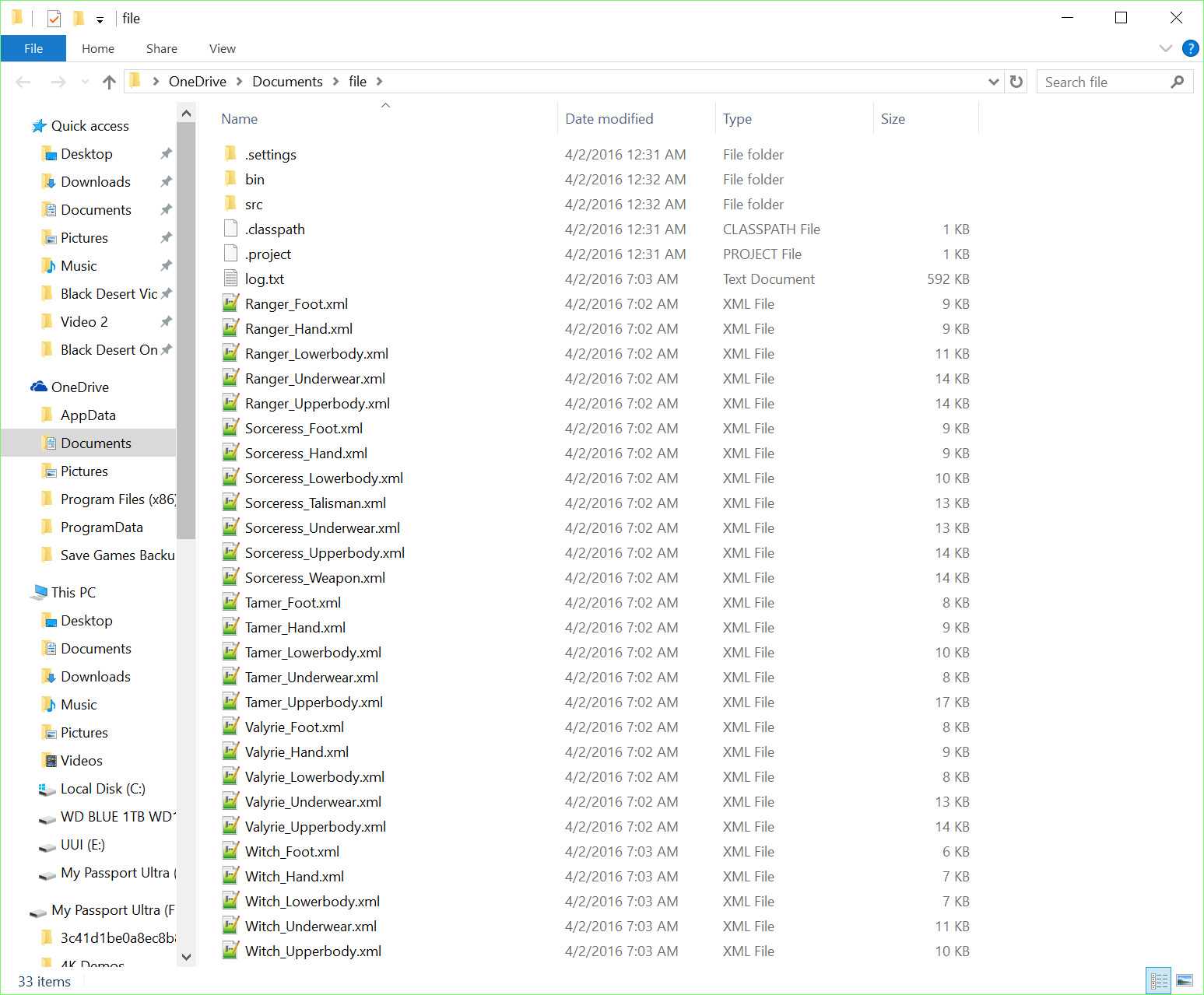Expand the ribbon with the chevron
The height and width of the screenshot is (995, 1204).
coord(1165,48)
